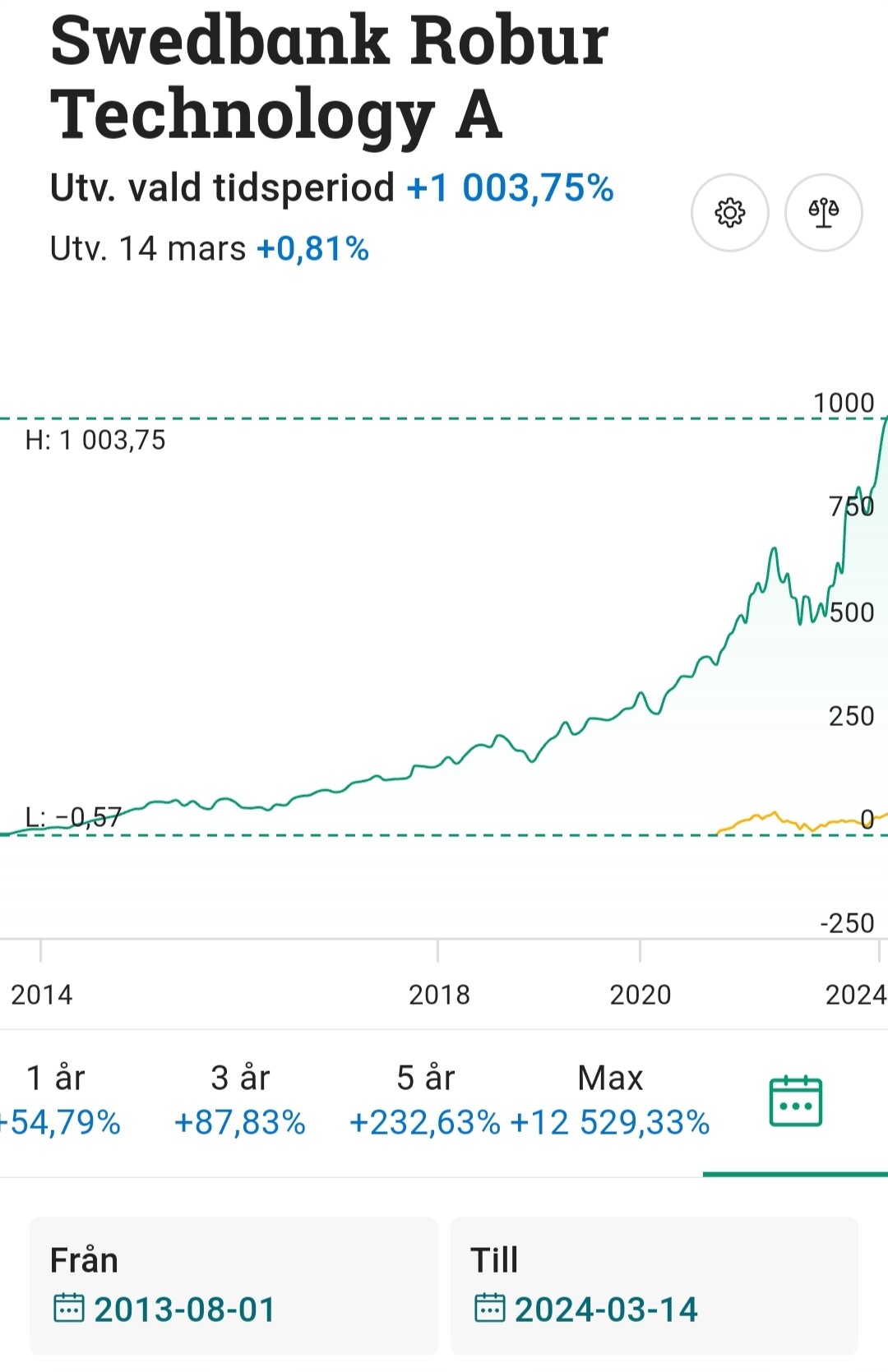
Task: Show the Max period performance
Action: (x=610, y=1100)
